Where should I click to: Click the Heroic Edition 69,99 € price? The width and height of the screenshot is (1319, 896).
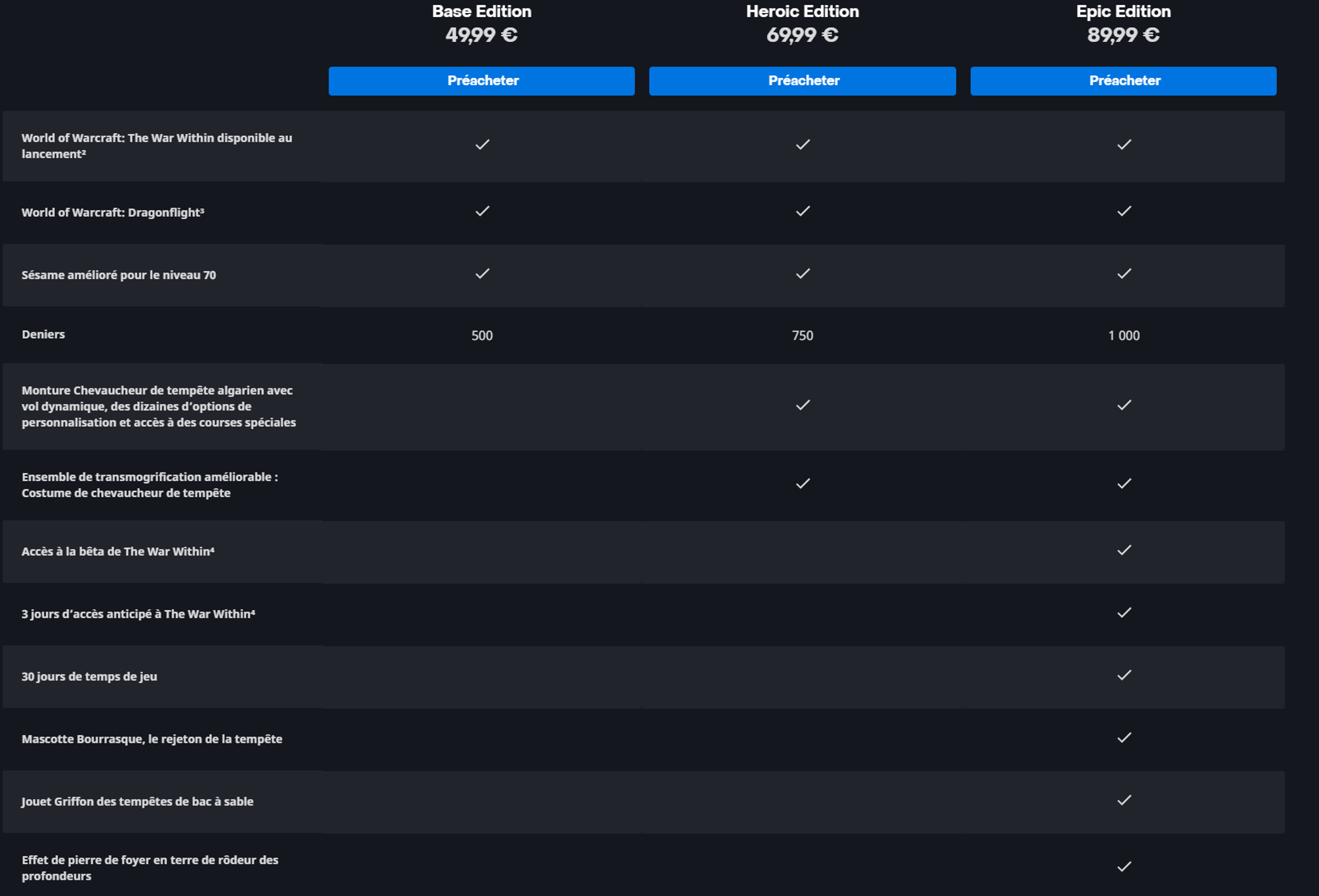[803, 35]
